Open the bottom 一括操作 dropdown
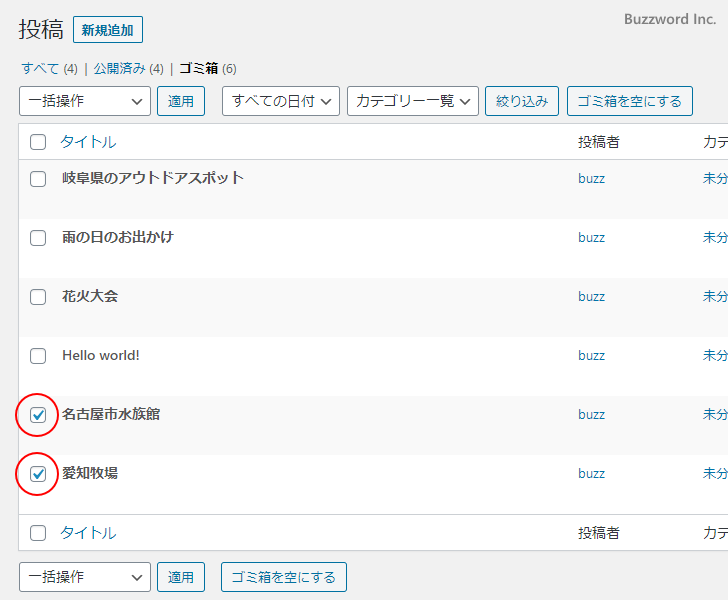The height and width of the screenshot is (600, 728). [x=85, y=577]
